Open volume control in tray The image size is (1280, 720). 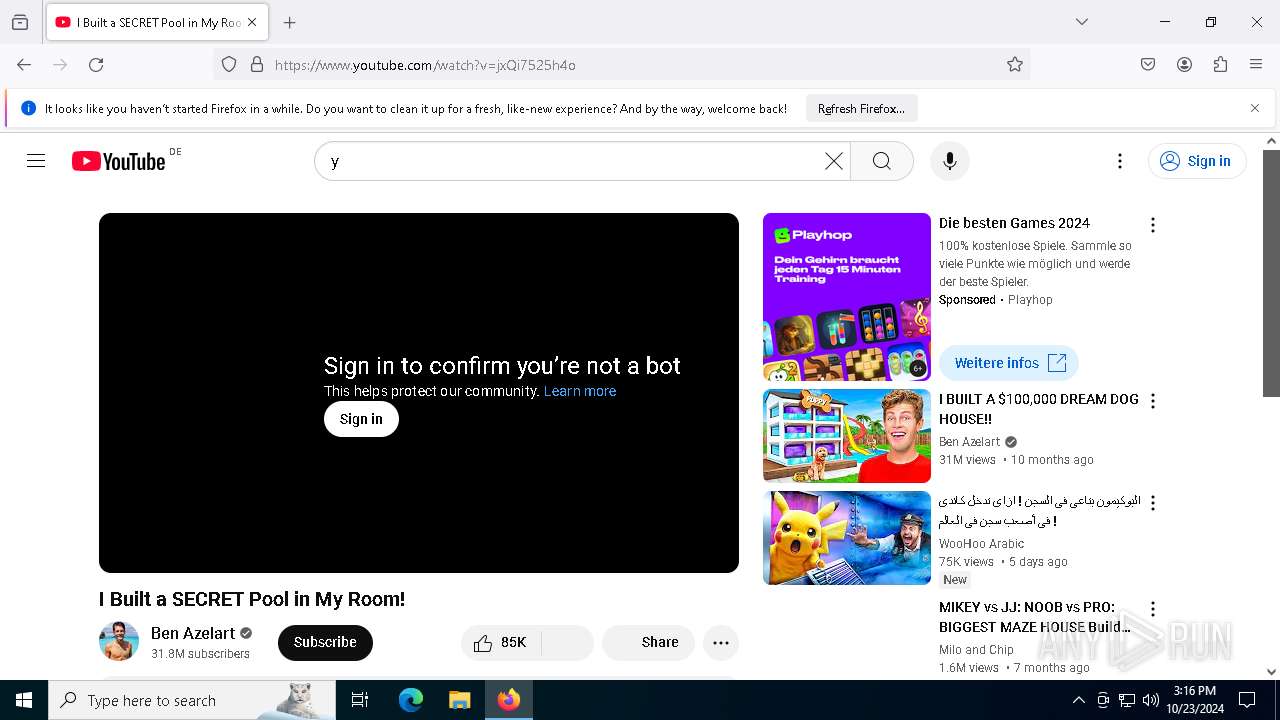tap(1151, 700)
